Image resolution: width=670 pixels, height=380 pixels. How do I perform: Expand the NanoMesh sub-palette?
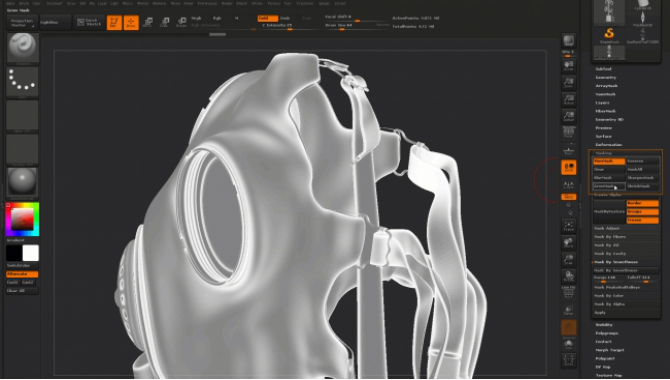pyautogui.click(x=605, y=94)
